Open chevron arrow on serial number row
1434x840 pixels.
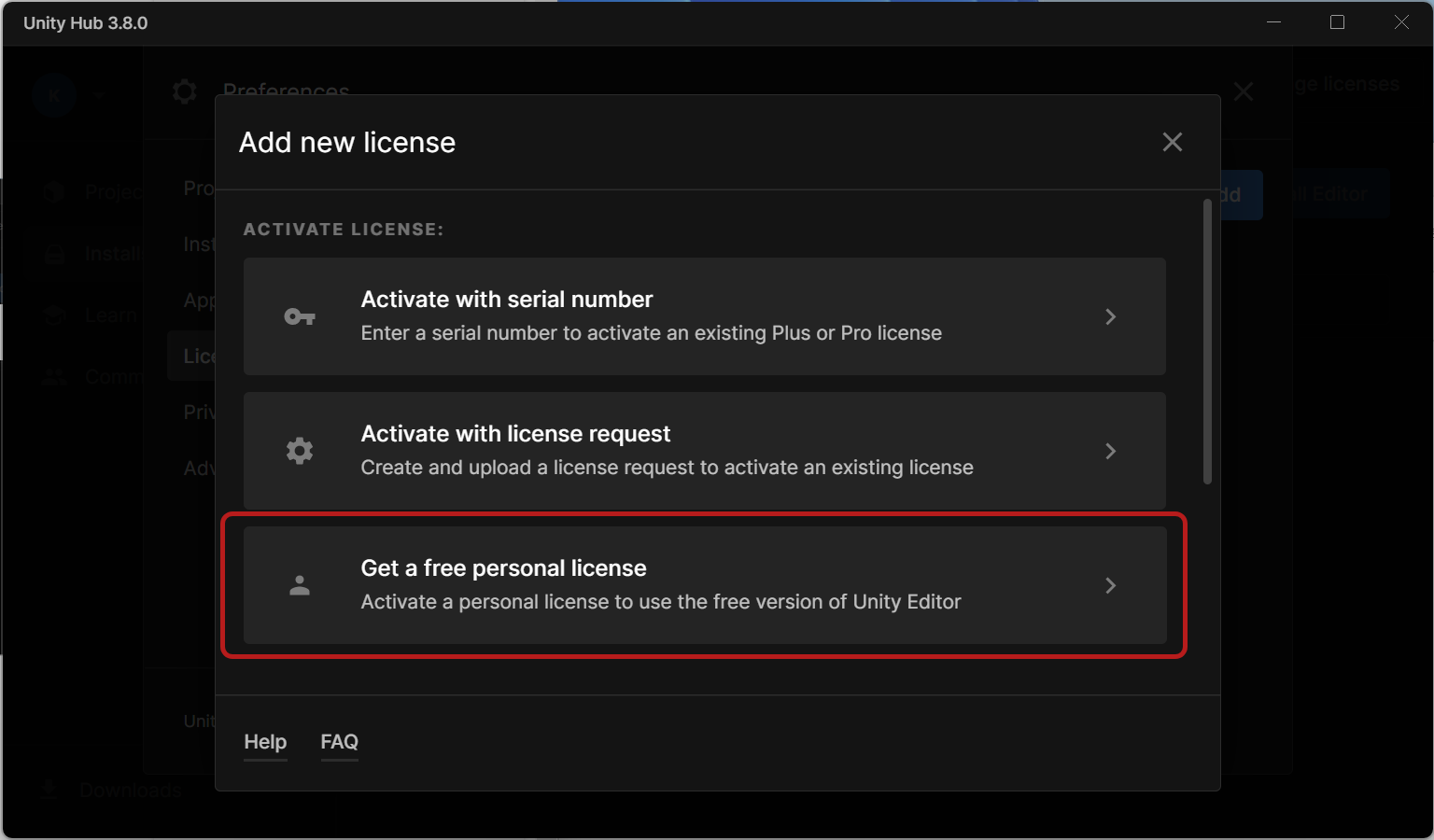click(x=1111, y=316)
